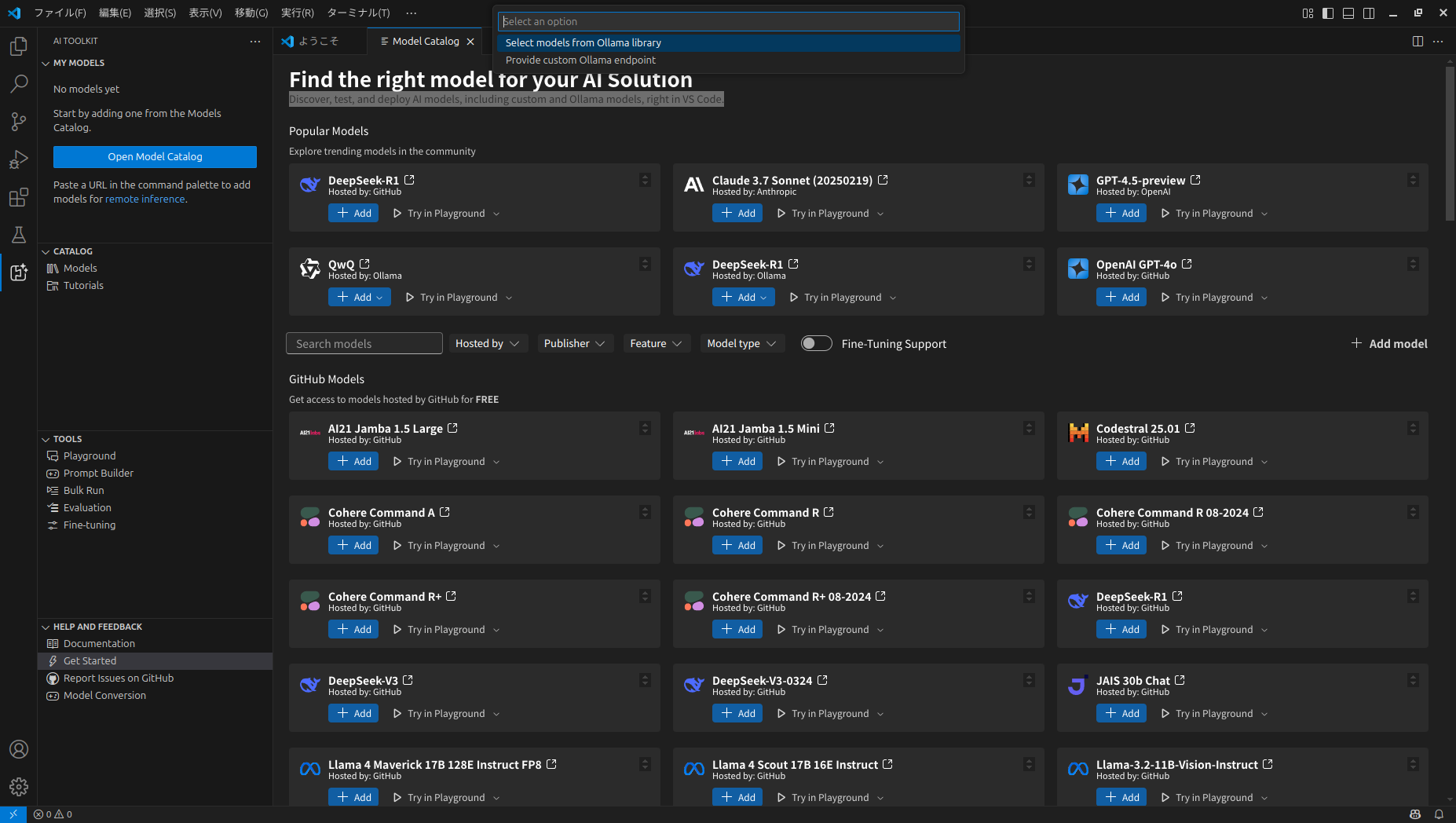This screenshot has width=1456, height=823.
Task: Toggle Fine-Tuning Support switch
Action: click(816, 343)
